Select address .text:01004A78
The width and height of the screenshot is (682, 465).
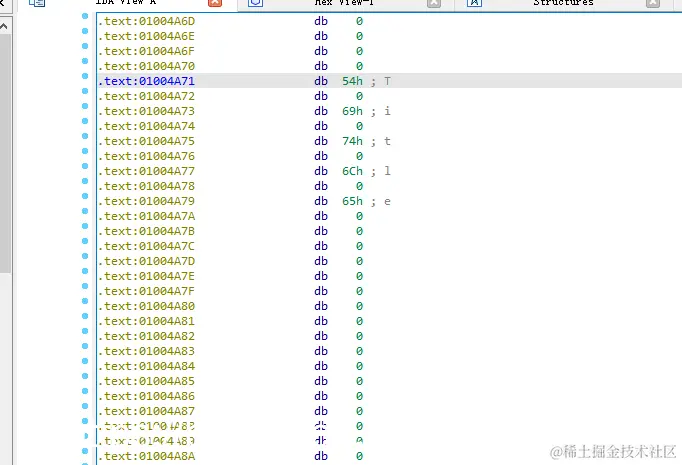(x=147, y=186)
